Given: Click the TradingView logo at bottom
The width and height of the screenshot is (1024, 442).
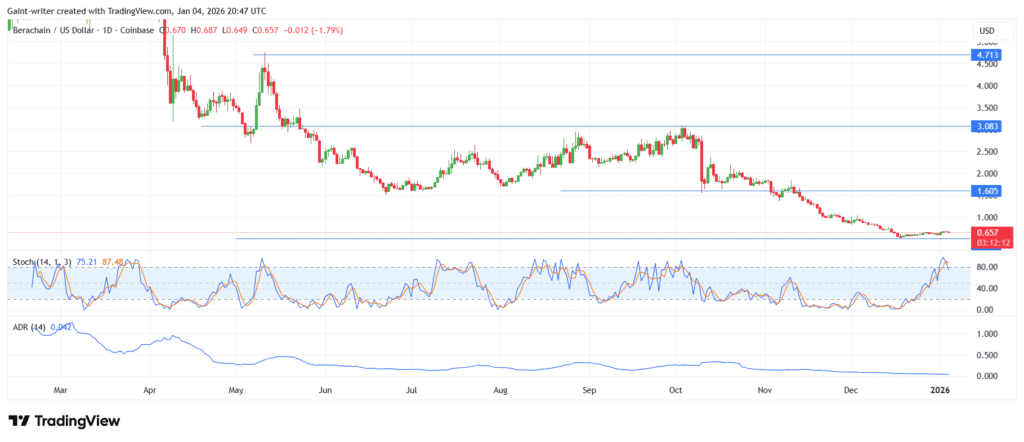Looking at the screenshot, I should 64,421.
